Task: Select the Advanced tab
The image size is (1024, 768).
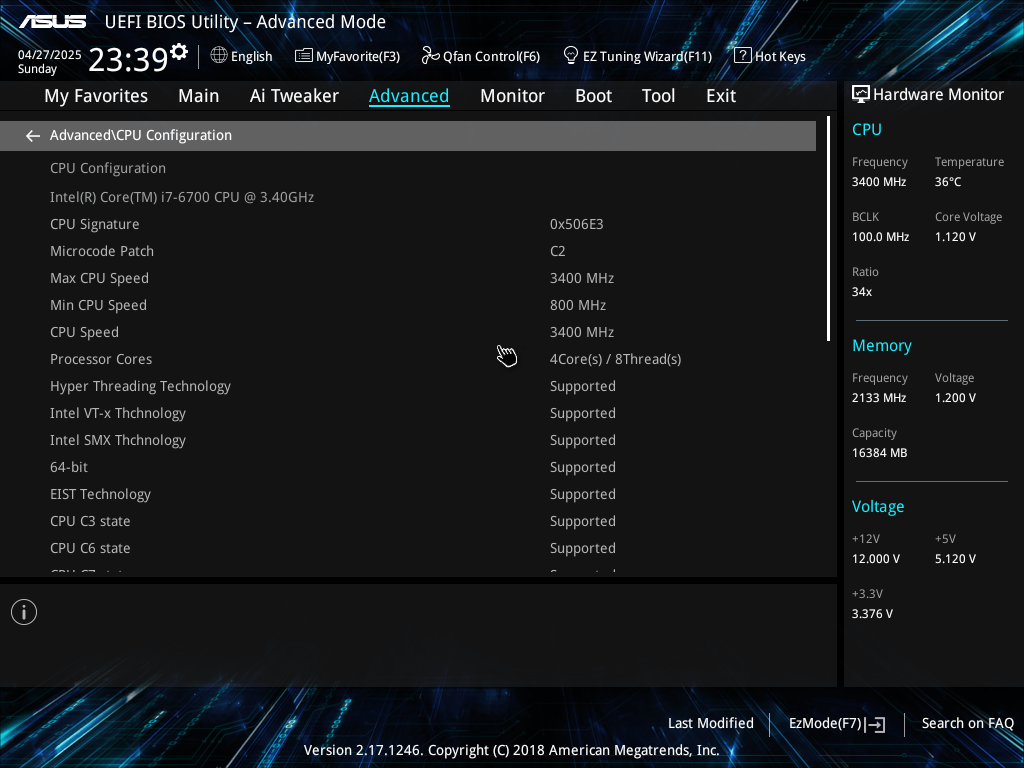Action: 409,96
